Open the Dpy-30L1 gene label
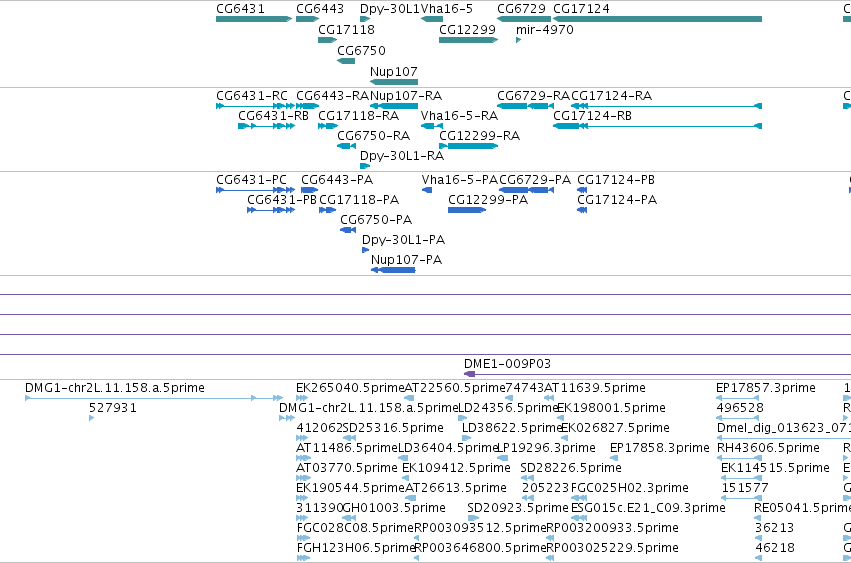The height and width of the screenshot is (563, 851). point(390,9)
